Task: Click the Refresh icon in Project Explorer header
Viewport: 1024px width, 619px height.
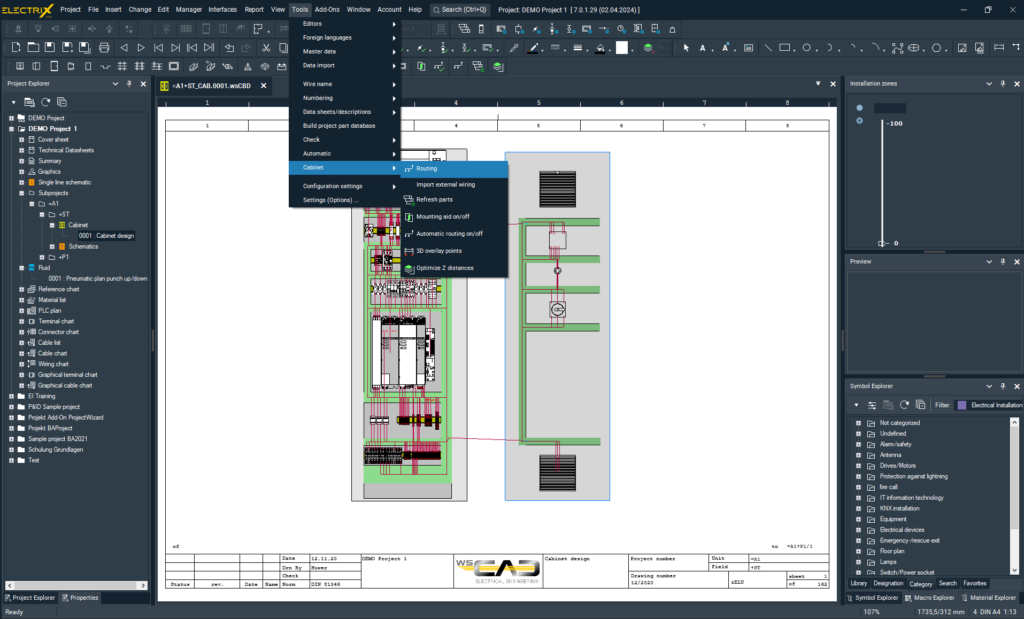Action: [x=45, y=102]
